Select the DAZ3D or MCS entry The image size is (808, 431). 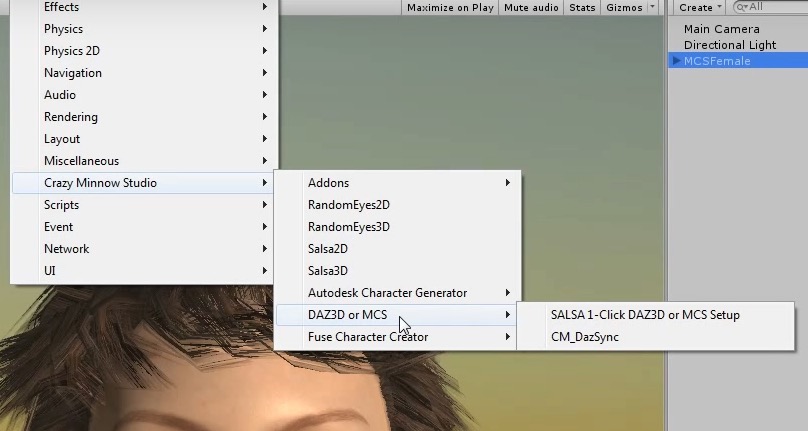click(397, 315)
